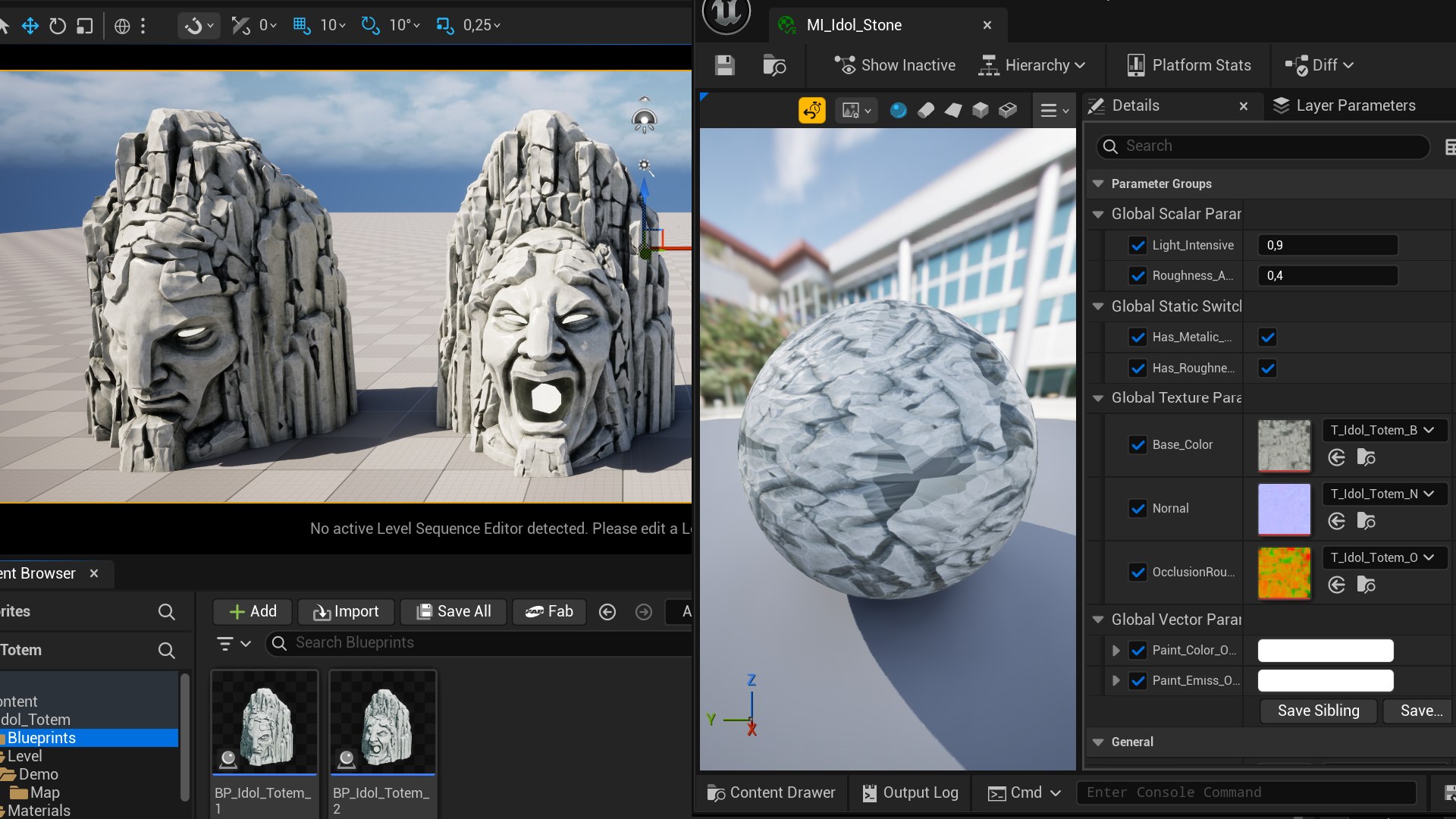Screen dimensions: 1456x819
Task: Select the rotate tool in viewport toolbar
Action: tap(58, 26)
